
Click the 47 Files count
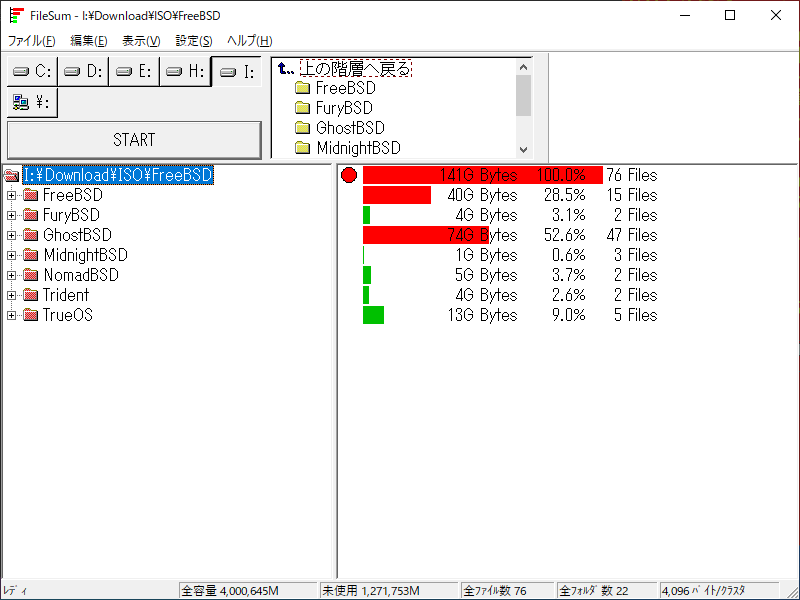point(632,235)
